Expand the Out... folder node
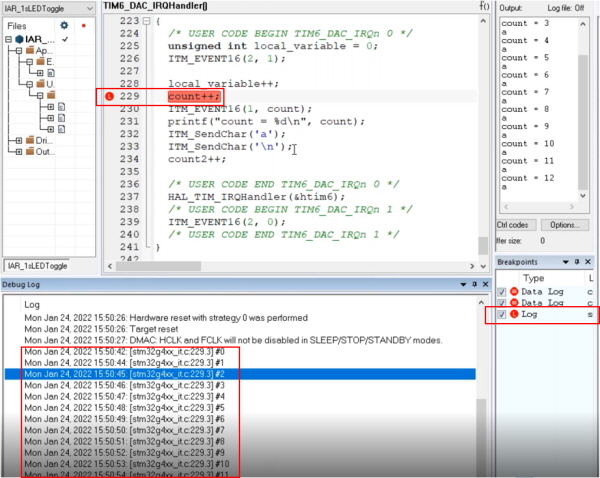 point(19,152)
